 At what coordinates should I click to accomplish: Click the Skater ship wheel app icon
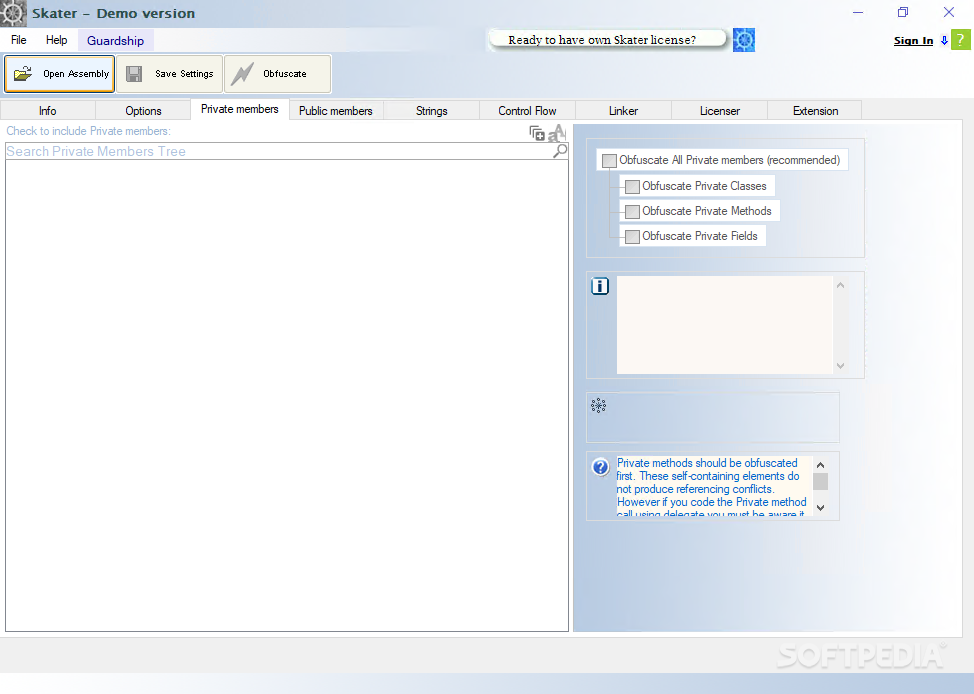(13, 13)
